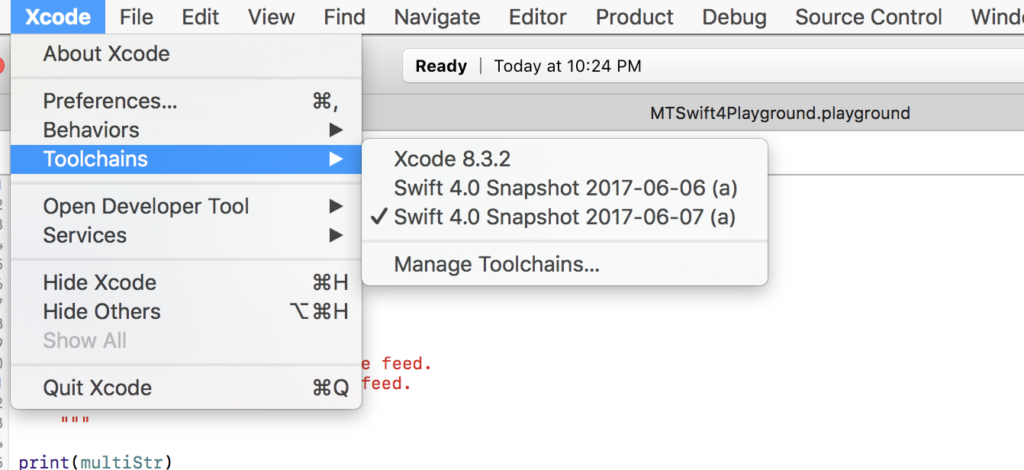The width and height of the screenshot is (1024, 470).
Task: Select checked Swift 4.0 Snapshot 2017-06-07 toolchain
Action: (565, 217)
